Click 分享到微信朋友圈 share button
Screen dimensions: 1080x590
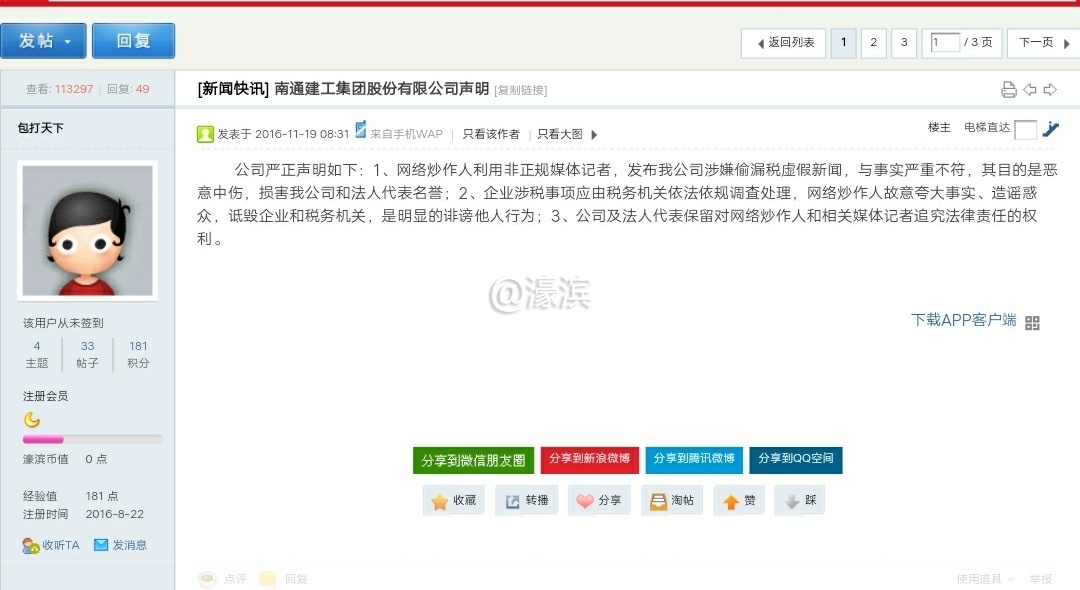[x=473, y=461]
